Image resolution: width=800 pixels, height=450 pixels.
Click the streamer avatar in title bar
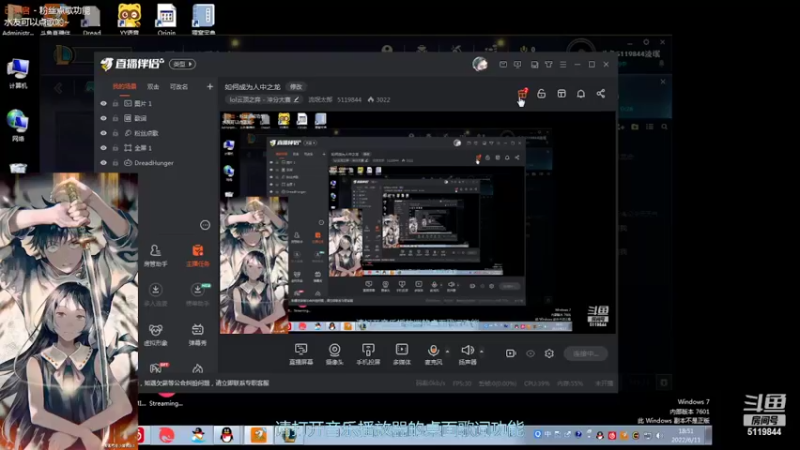point(480,64)
